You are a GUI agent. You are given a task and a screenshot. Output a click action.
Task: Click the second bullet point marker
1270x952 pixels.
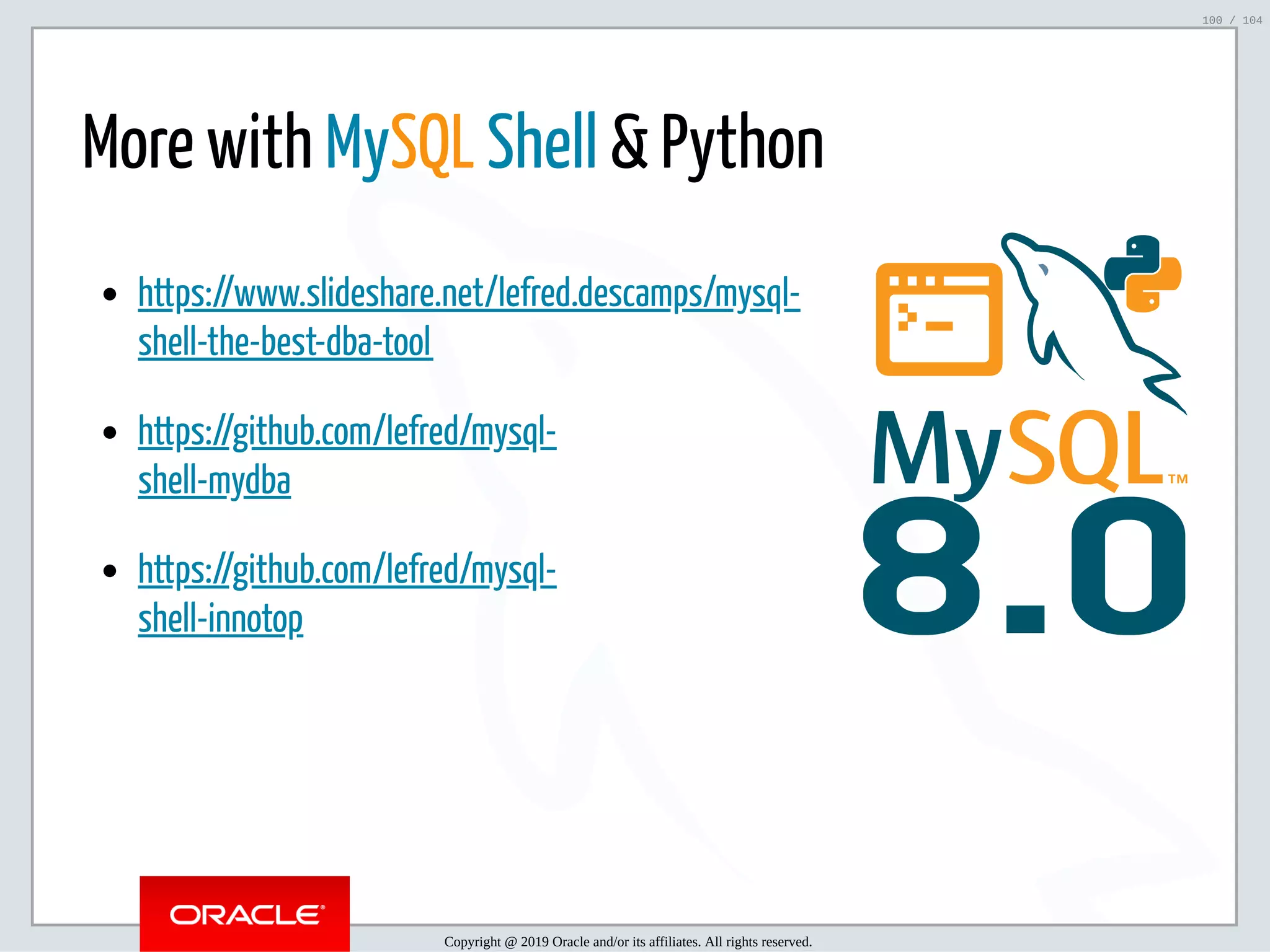tap(110, 433)
